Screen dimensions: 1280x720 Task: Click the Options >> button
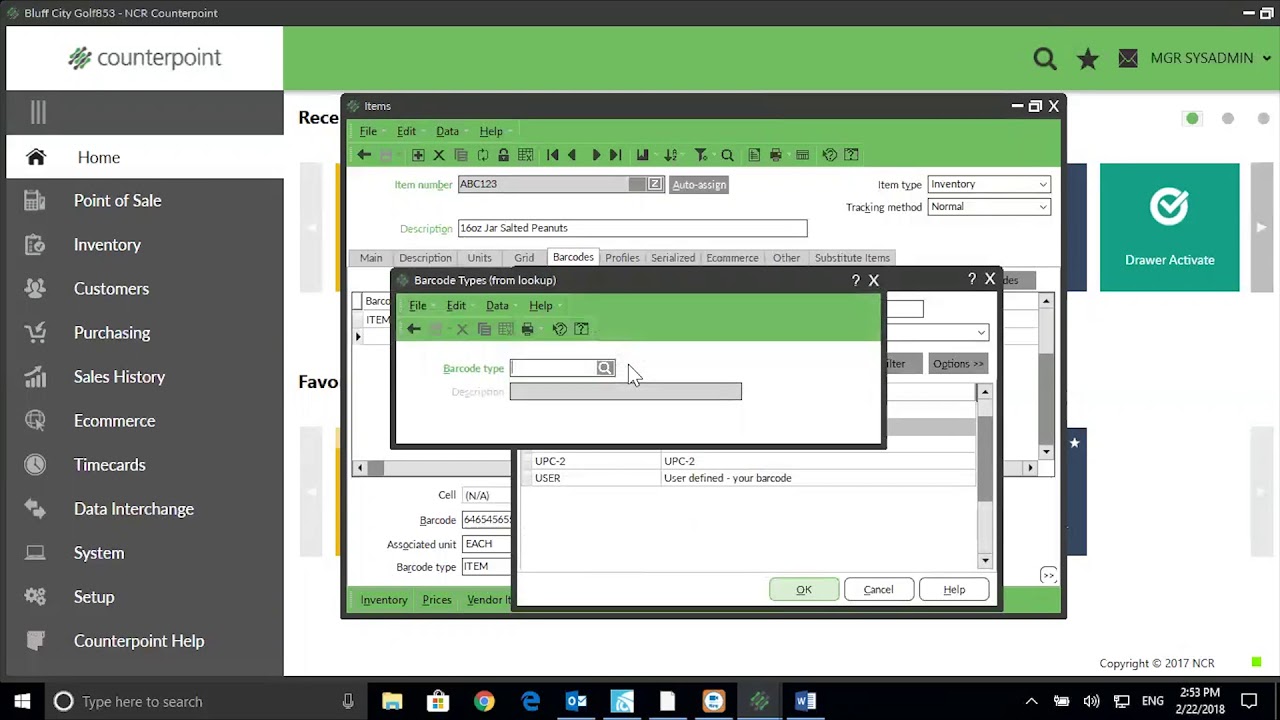[958, 364]
